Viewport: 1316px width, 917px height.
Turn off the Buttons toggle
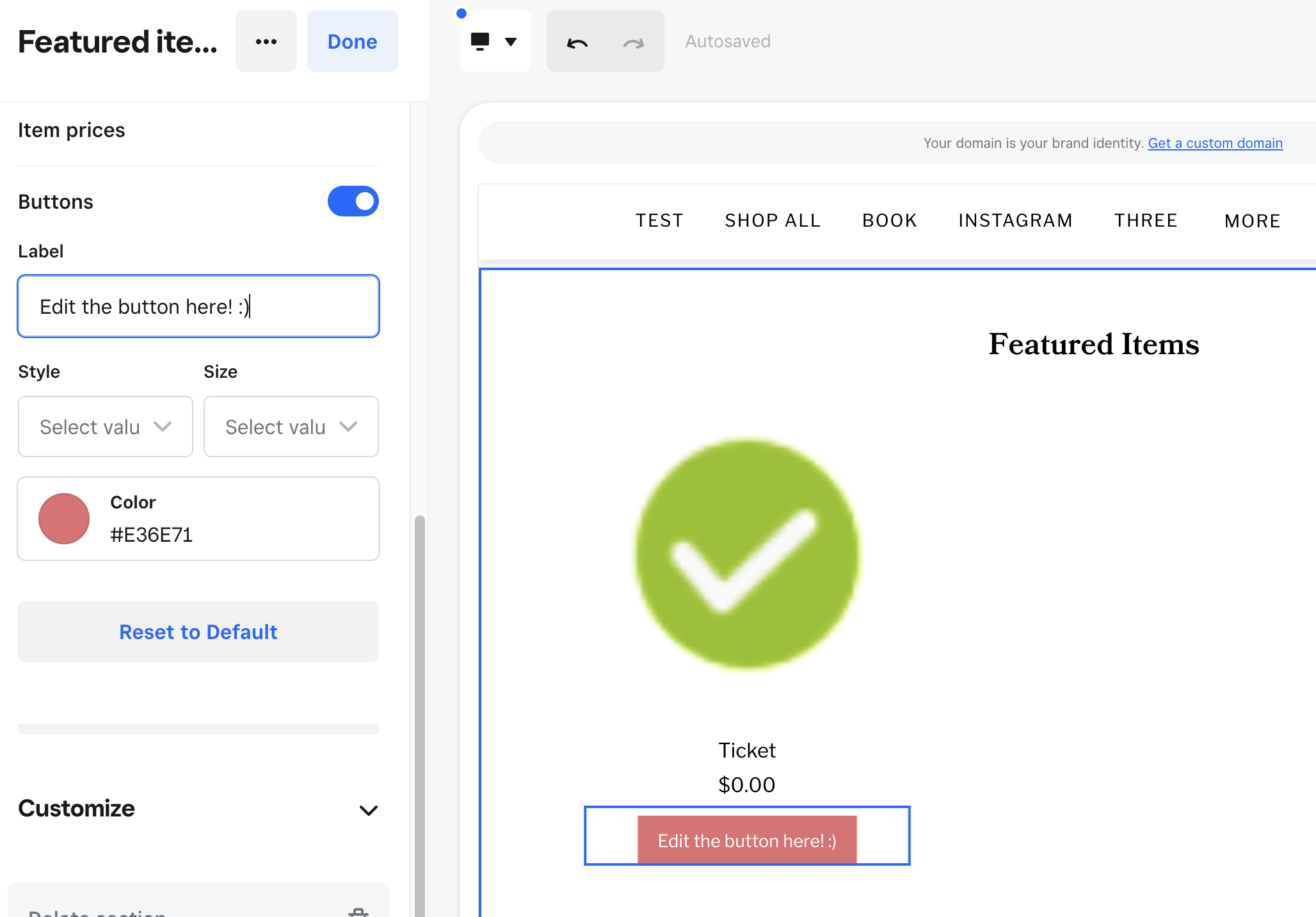[353, 201]
